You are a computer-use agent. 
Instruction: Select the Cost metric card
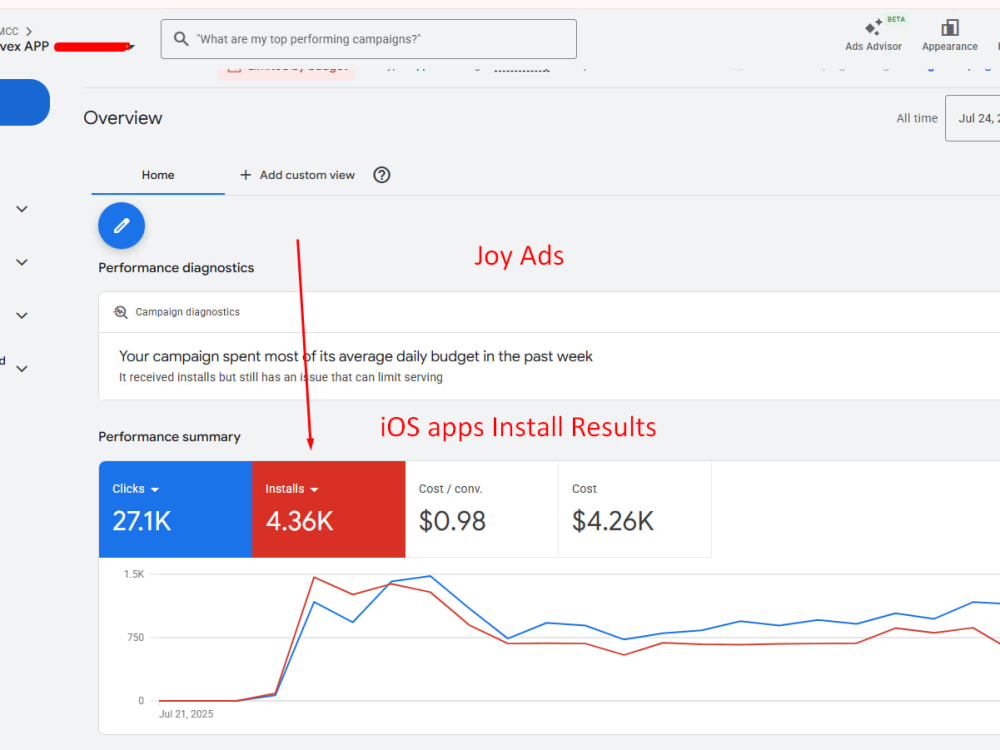(x=635, y=509)
